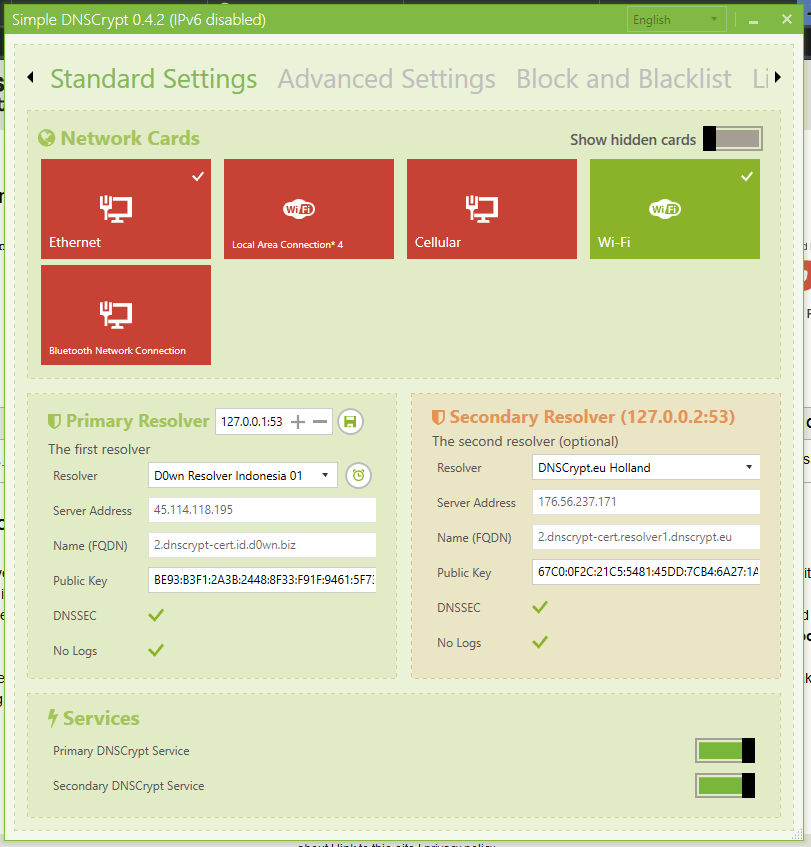The width and height of the screenshot is (811, 847).
Task: Click the 127.0.0.1:53 listen address field
Action: pyautogui.click(x=252, y=421)
